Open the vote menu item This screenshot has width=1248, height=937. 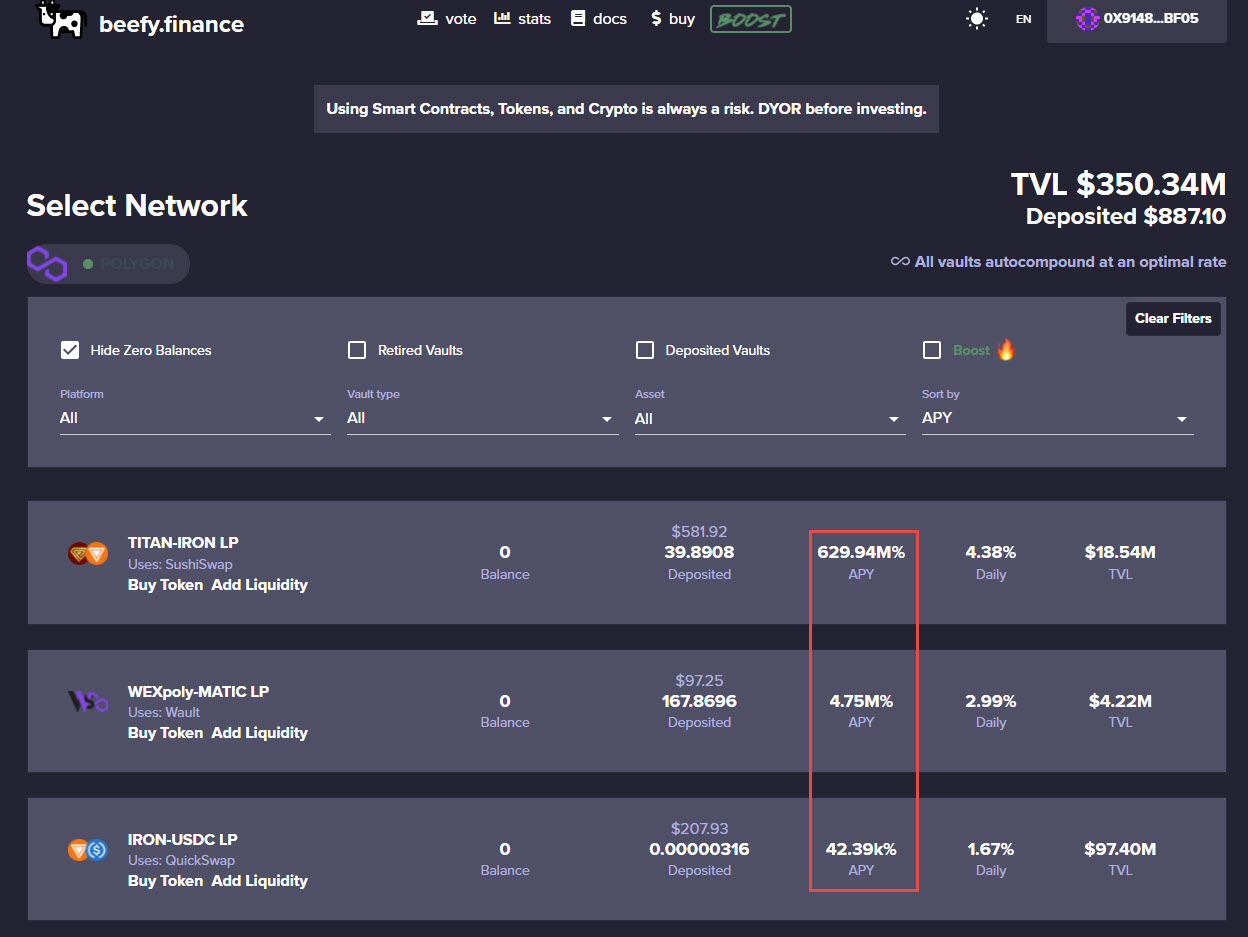click(x=447, y=18)
